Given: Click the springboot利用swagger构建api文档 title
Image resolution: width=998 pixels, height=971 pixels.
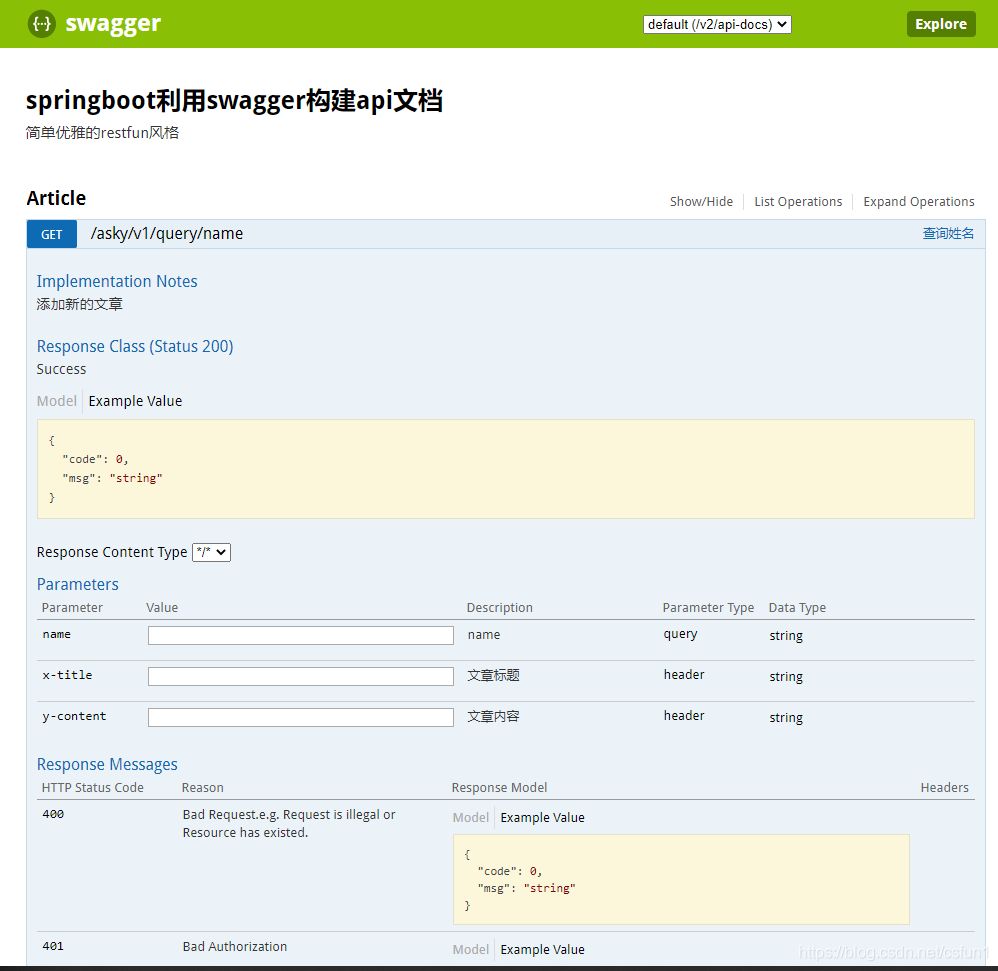Looking at the screenshot, I should (x=234, y=101).
